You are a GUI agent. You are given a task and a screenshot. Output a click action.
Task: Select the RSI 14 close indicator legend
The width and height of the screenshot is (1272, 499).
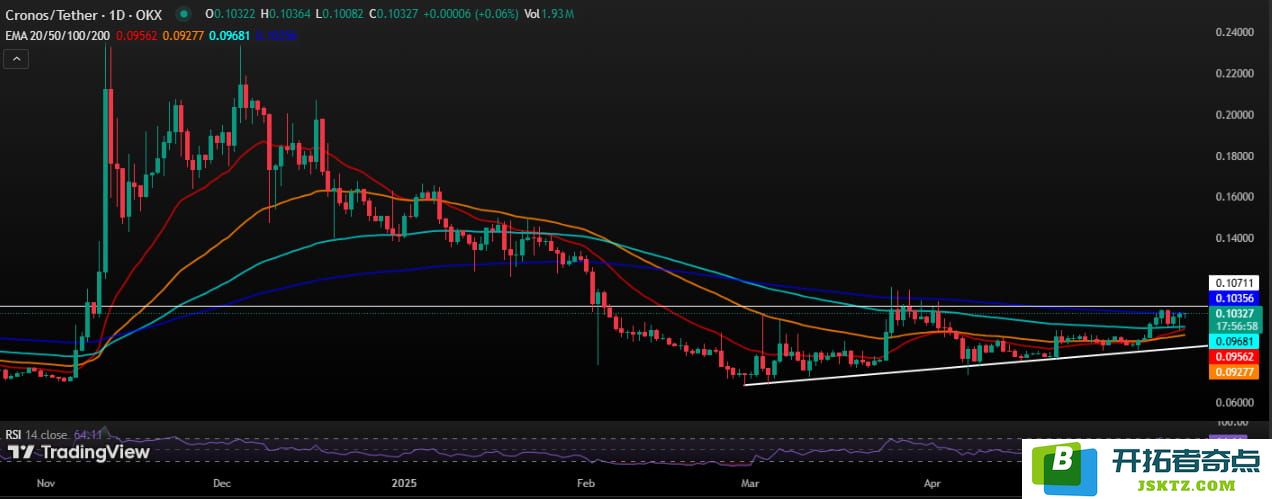(x=38, y=435)
